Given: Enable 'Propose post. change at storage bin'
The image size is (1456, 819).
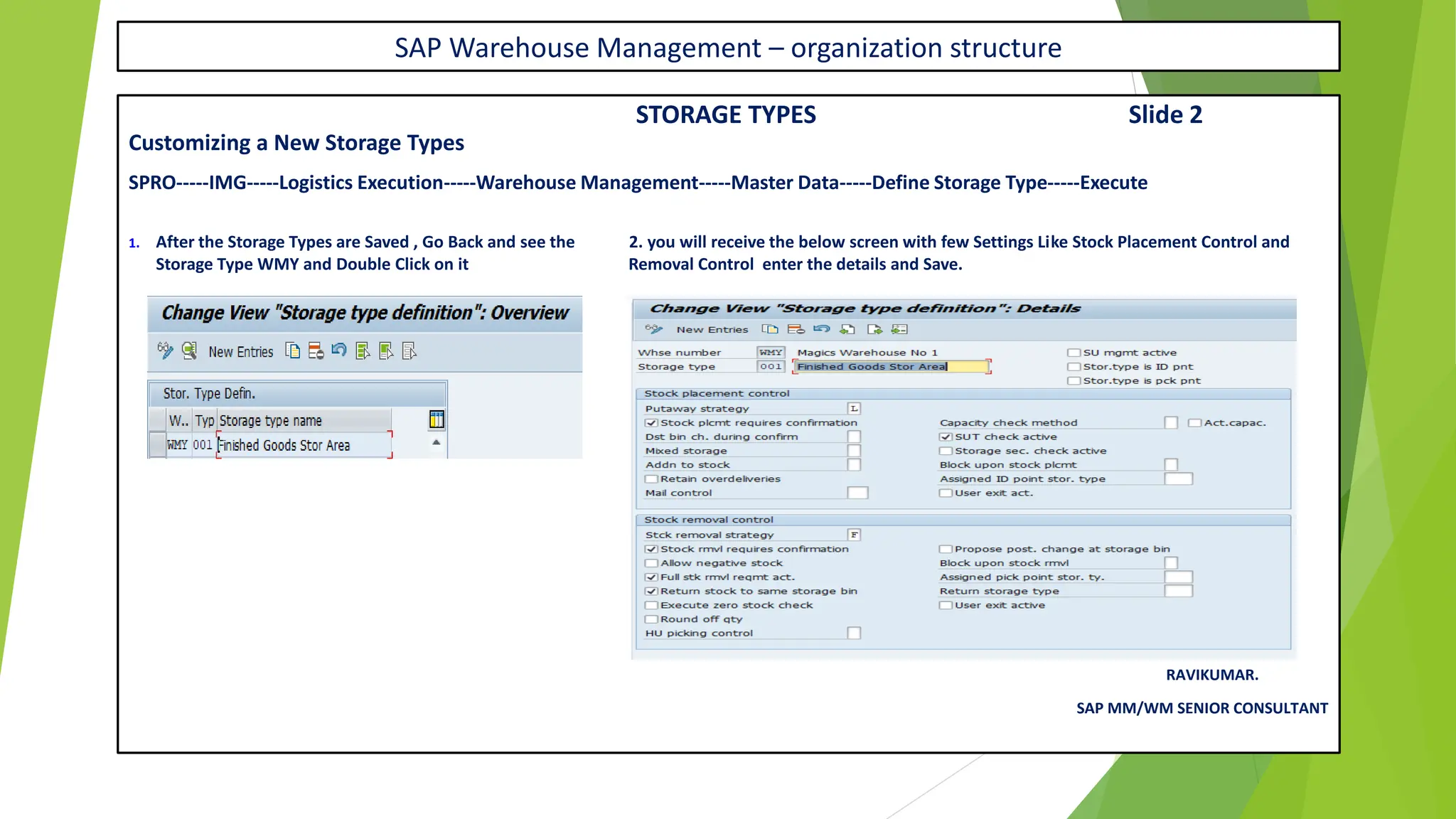Looking at the screenshot, I should pyautogui.click(x=946, y=549).
